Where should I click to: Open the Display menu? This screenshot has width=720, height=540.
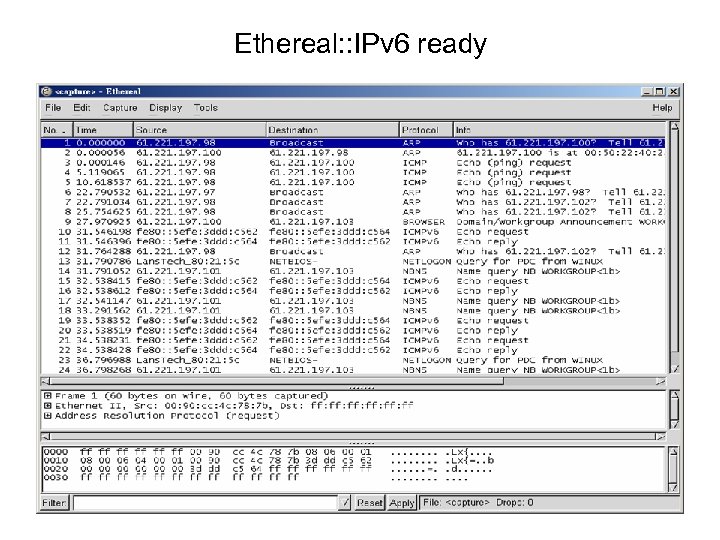tap(165, 107)
